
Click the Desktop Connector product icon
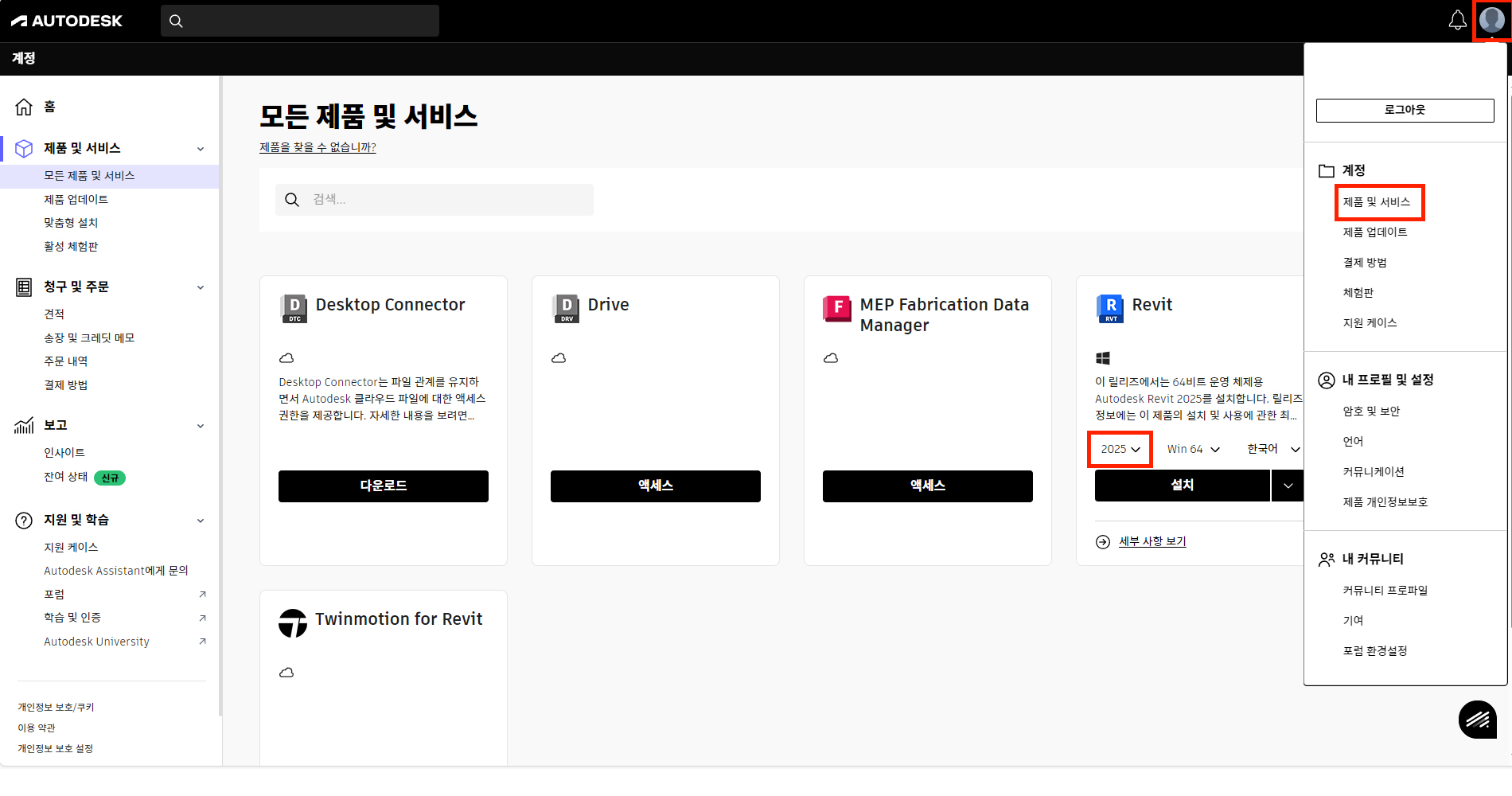click(x=294, y=308)
